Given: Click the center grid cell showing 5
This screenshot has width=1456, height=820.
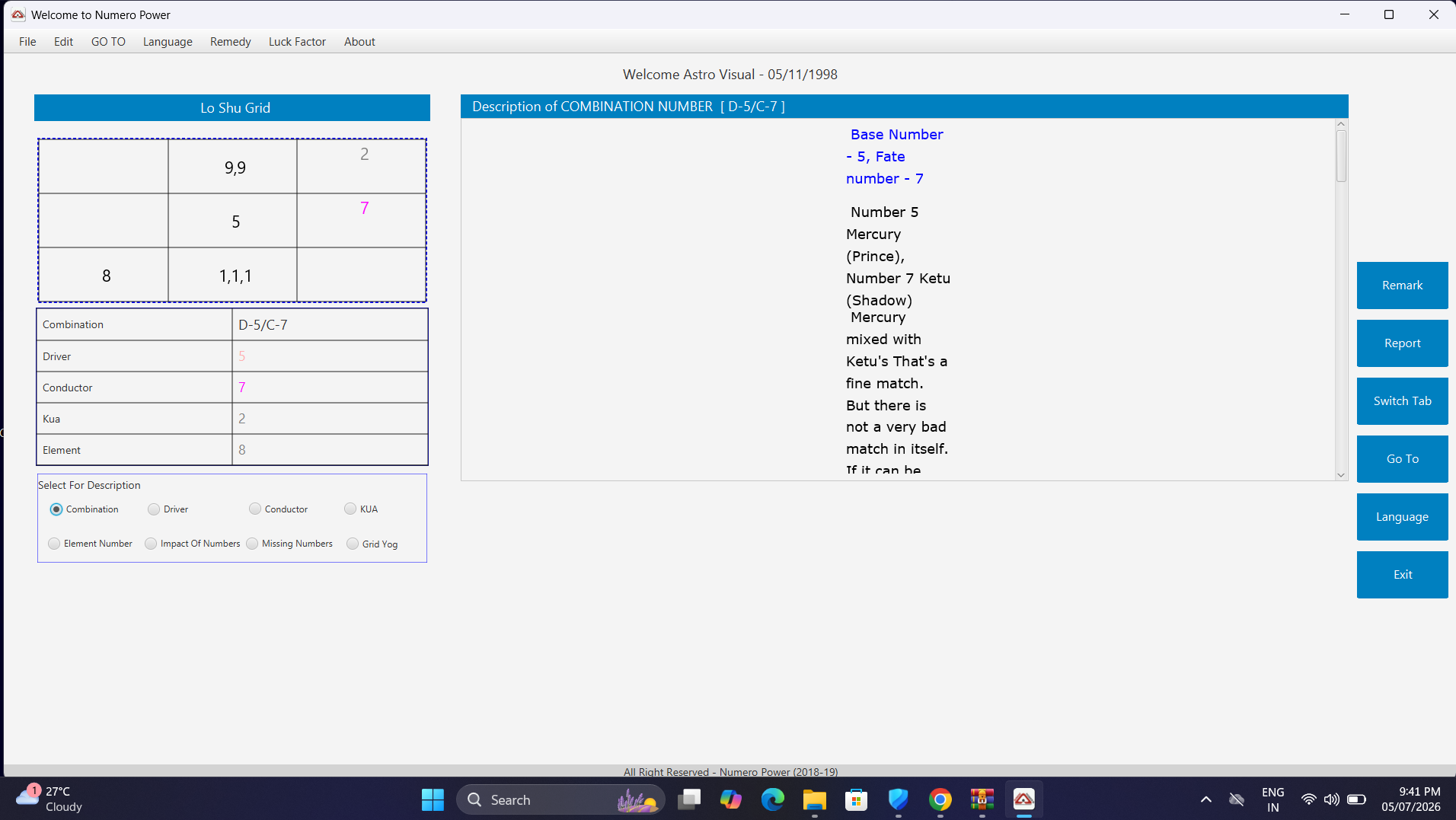Looking at the screenshot, I should 232,221.
